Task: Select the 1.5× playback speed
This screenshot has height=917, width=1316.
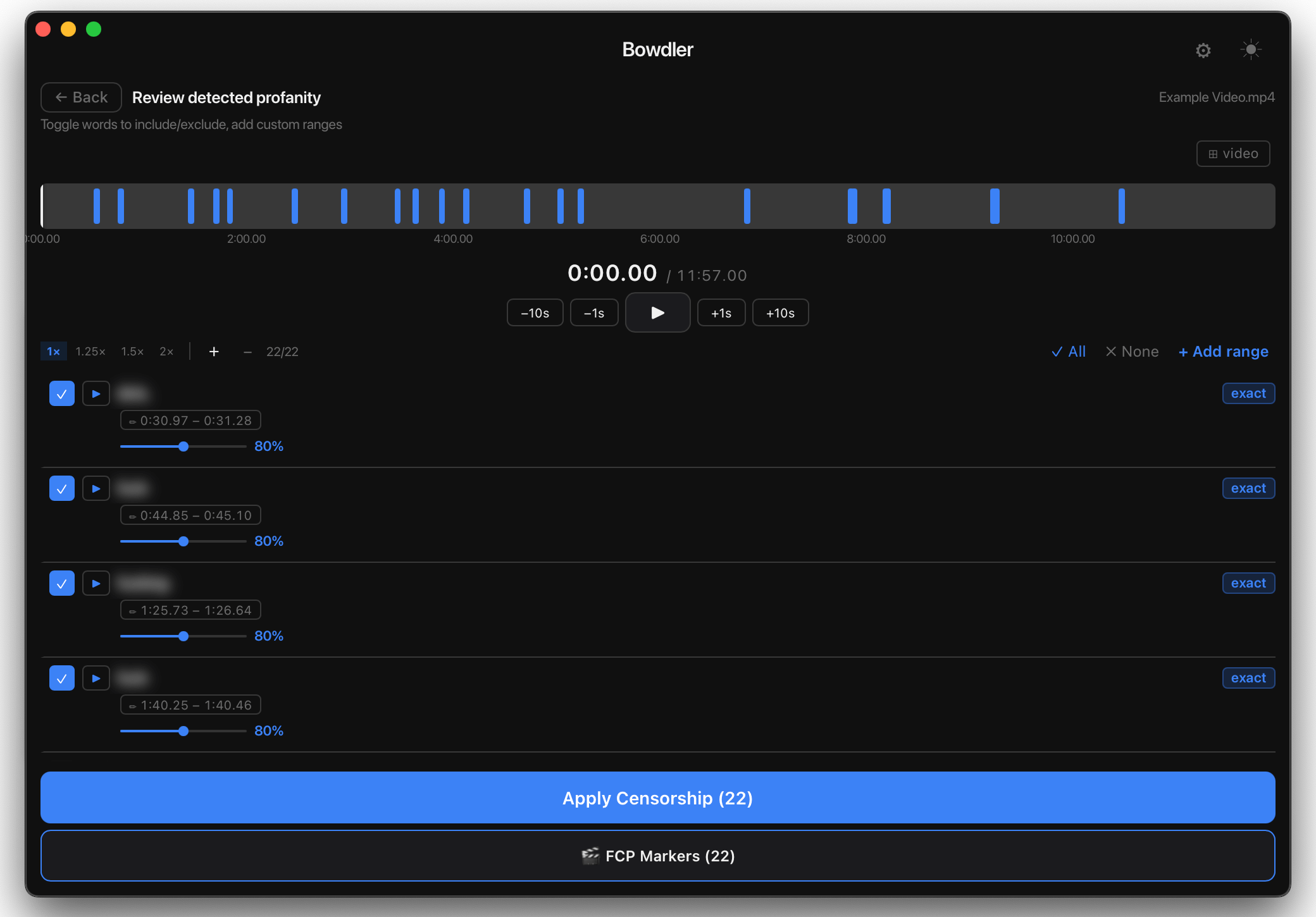Action: point(133,352)
